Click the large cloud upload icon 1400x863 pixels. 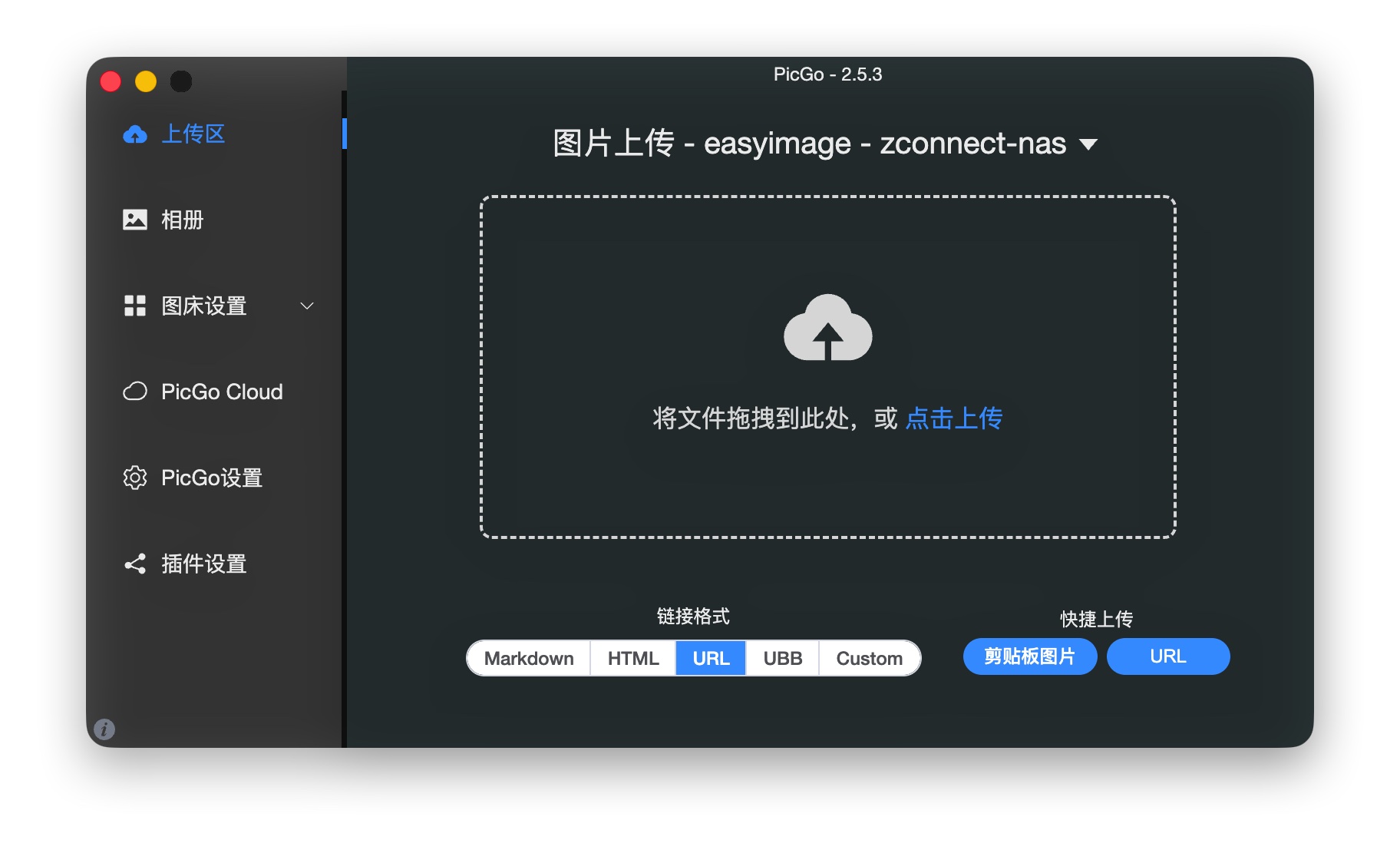(x=828, y=328)
